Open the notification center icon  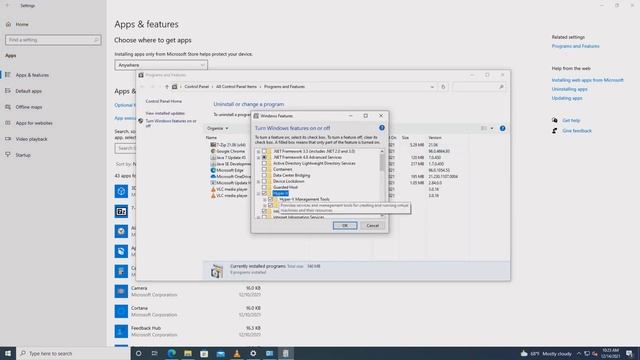(x=629, y=353)
